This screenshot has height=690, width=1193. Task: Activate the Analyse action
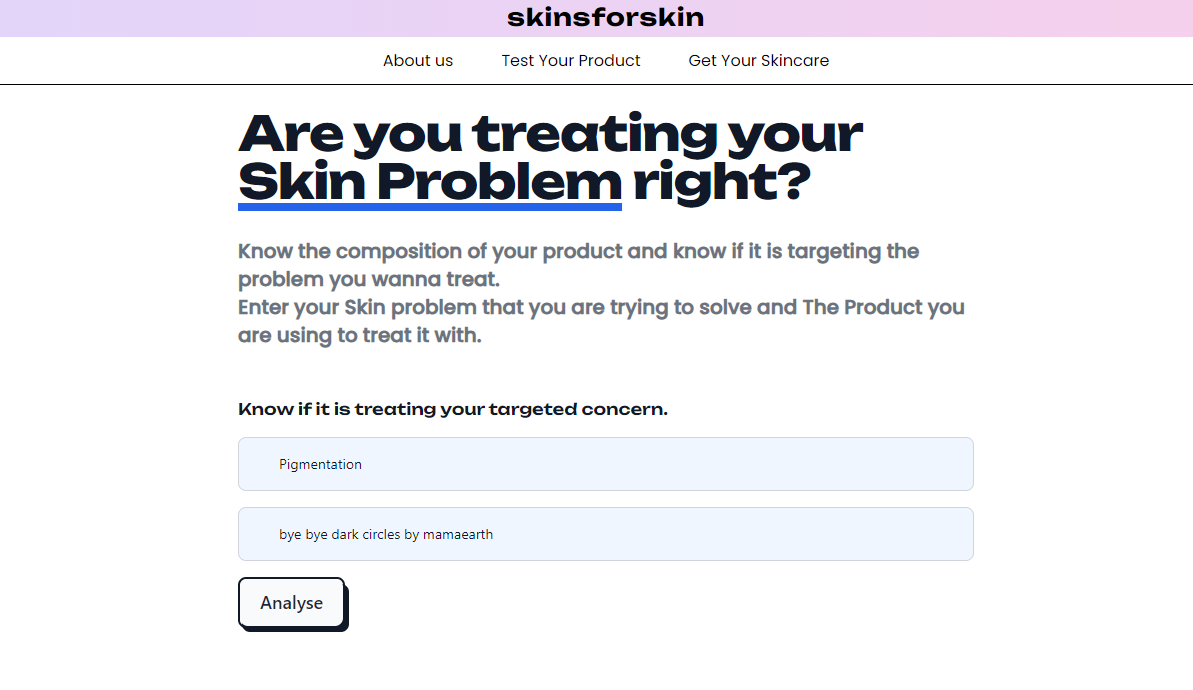tap(291, 602)
